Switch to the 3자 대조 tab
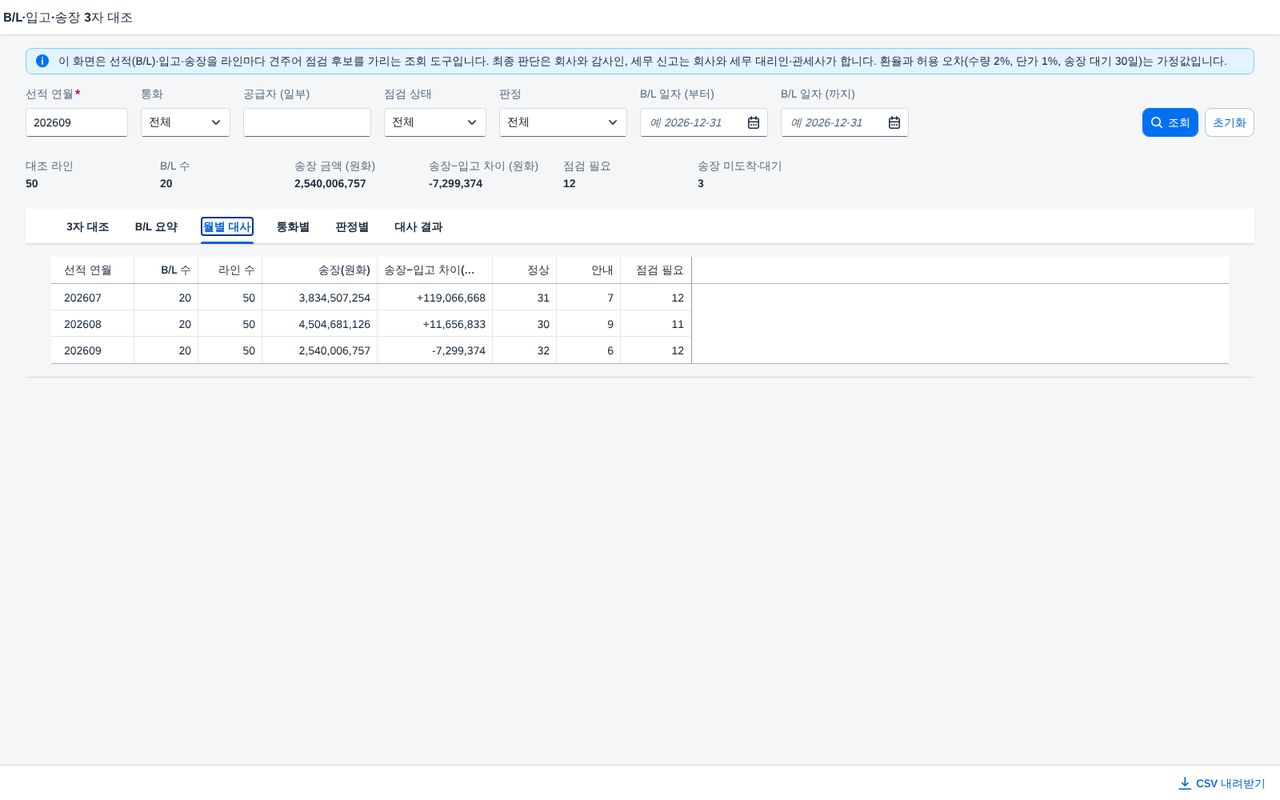This screenshot has width=1280, height=800. pyautogui.click(x=88, y=227)
